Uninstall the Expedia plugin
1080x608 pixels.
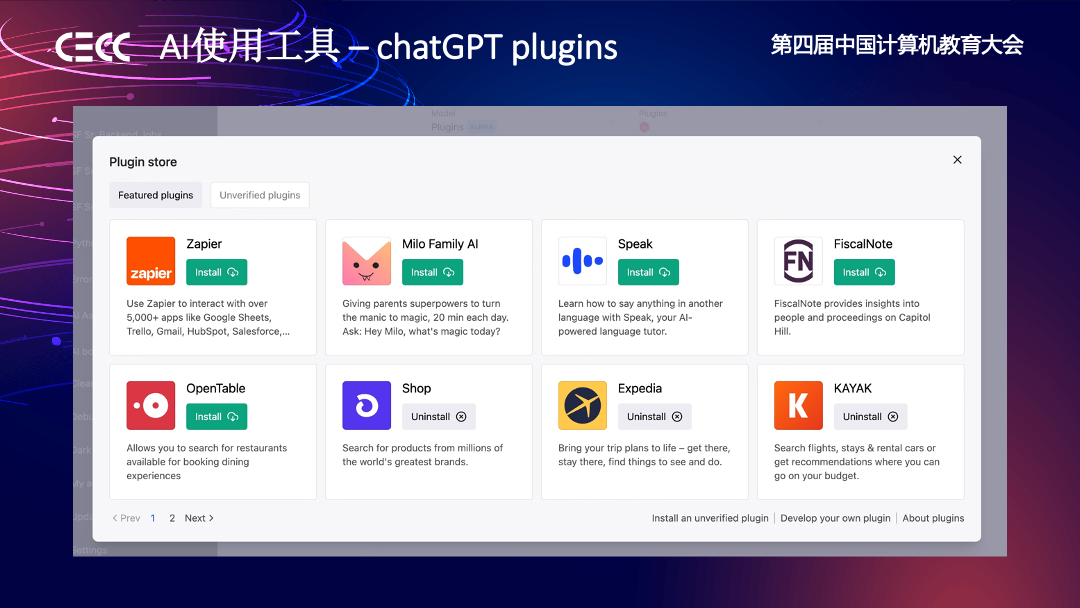654,417
